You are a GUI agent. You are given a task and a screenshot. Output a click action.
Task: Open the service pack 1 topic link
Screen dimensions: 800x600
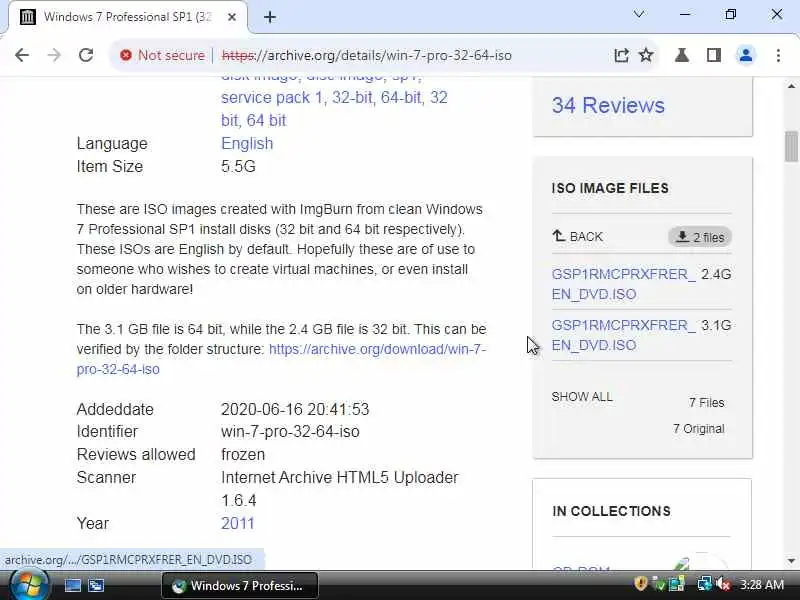(272, 97)
